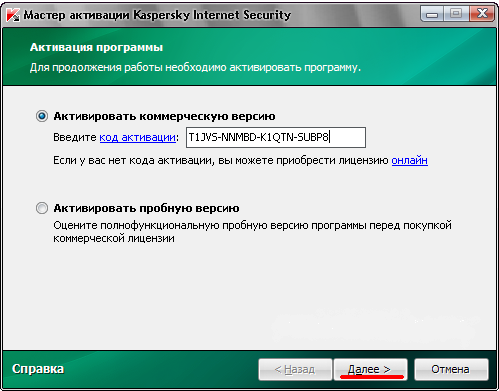Click the activation code input field
499x391 pixels.
[276, 137]
